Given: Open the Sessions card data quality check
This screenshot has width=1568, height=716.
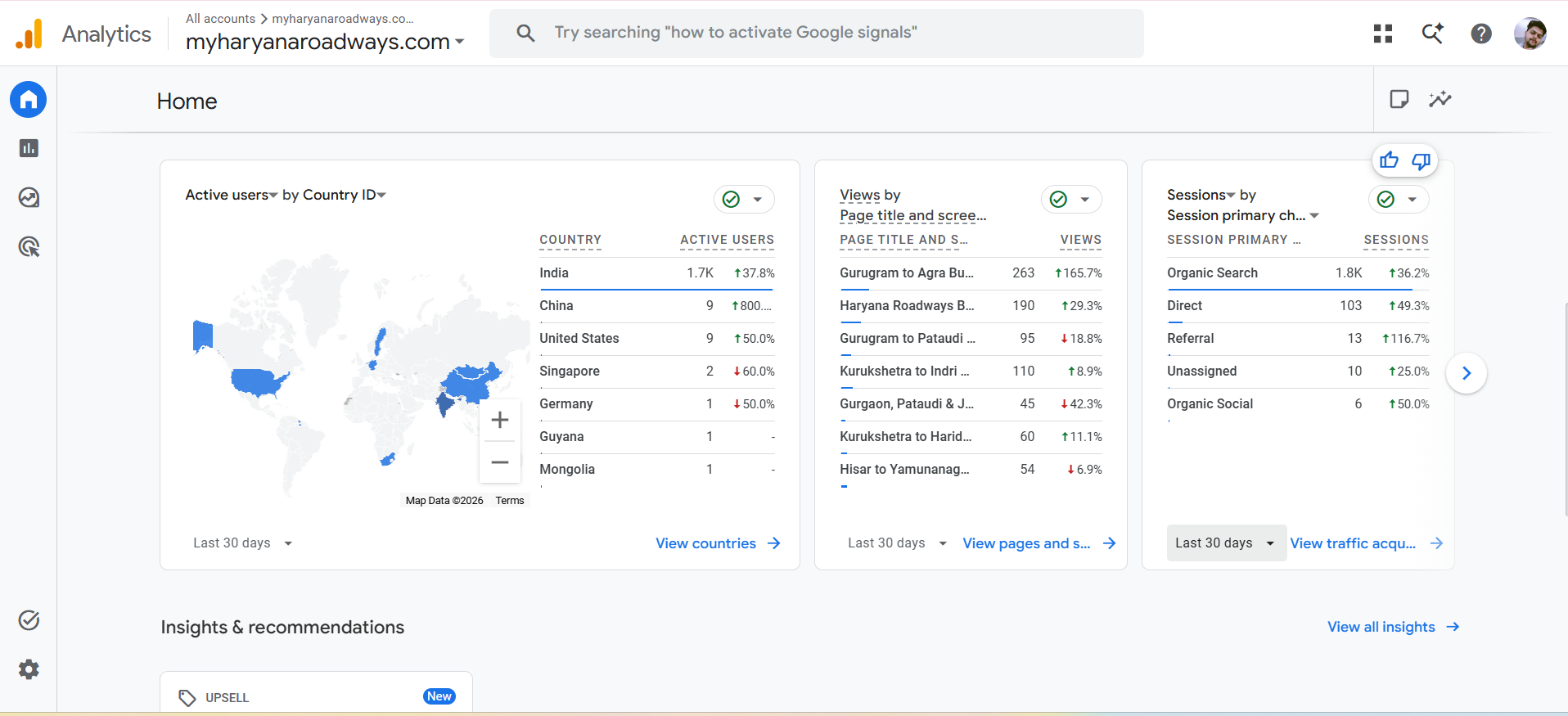Looking at the screenshot, I should [1399, 200].
